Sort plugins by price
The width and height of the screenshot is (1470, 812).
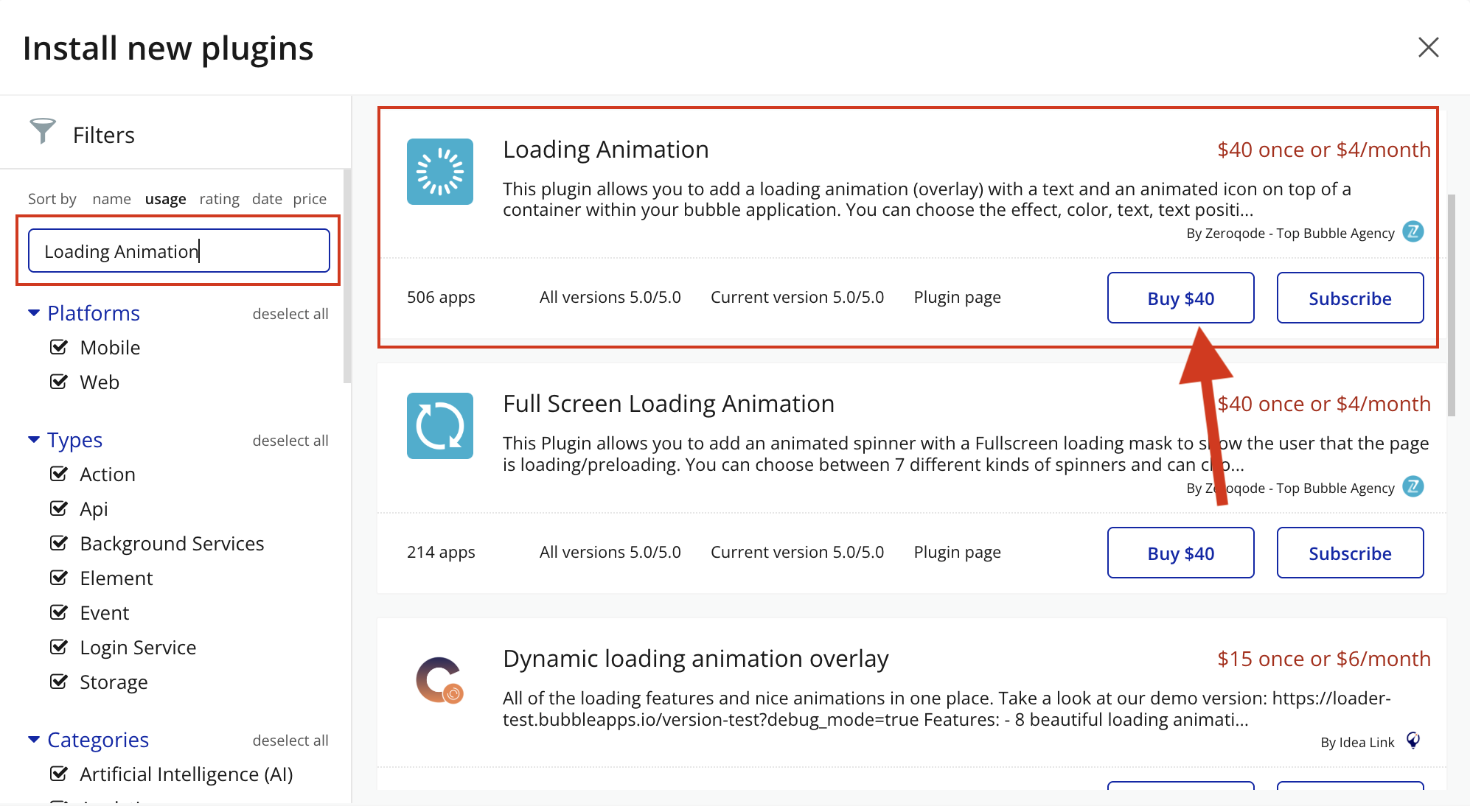[x=310, y=199]
